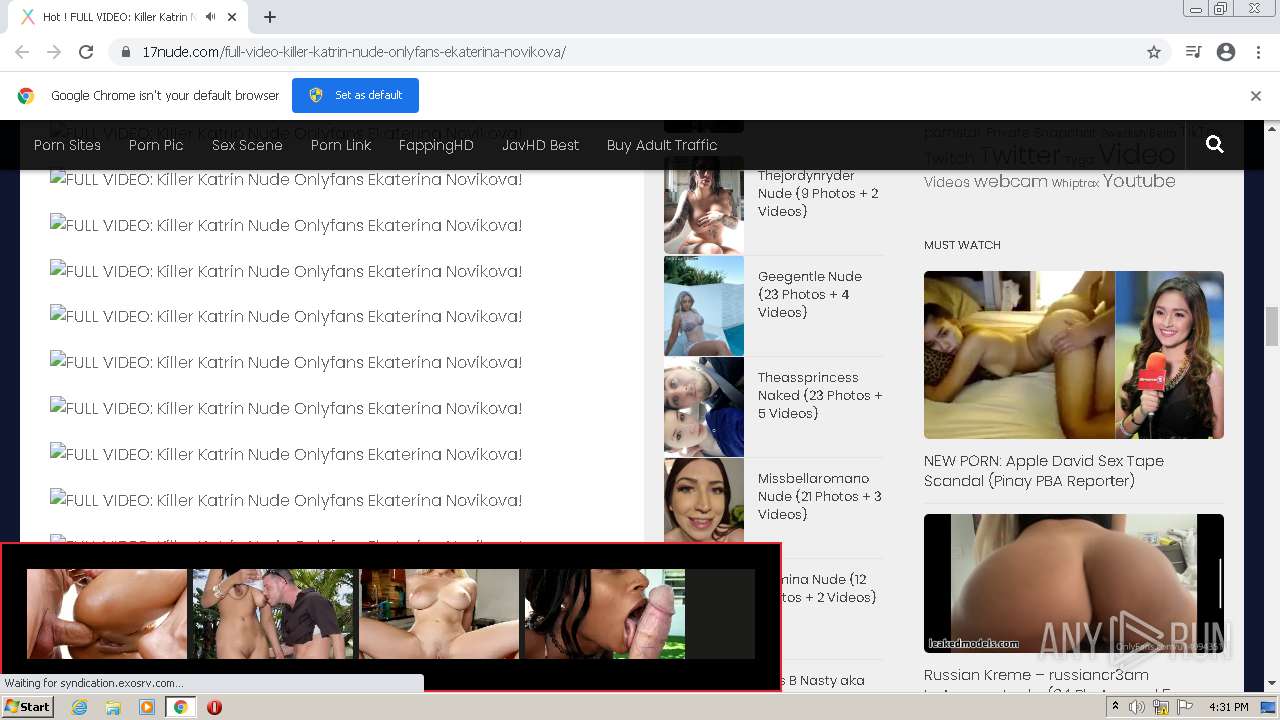Select the webcam tag link

point(1011,182)
